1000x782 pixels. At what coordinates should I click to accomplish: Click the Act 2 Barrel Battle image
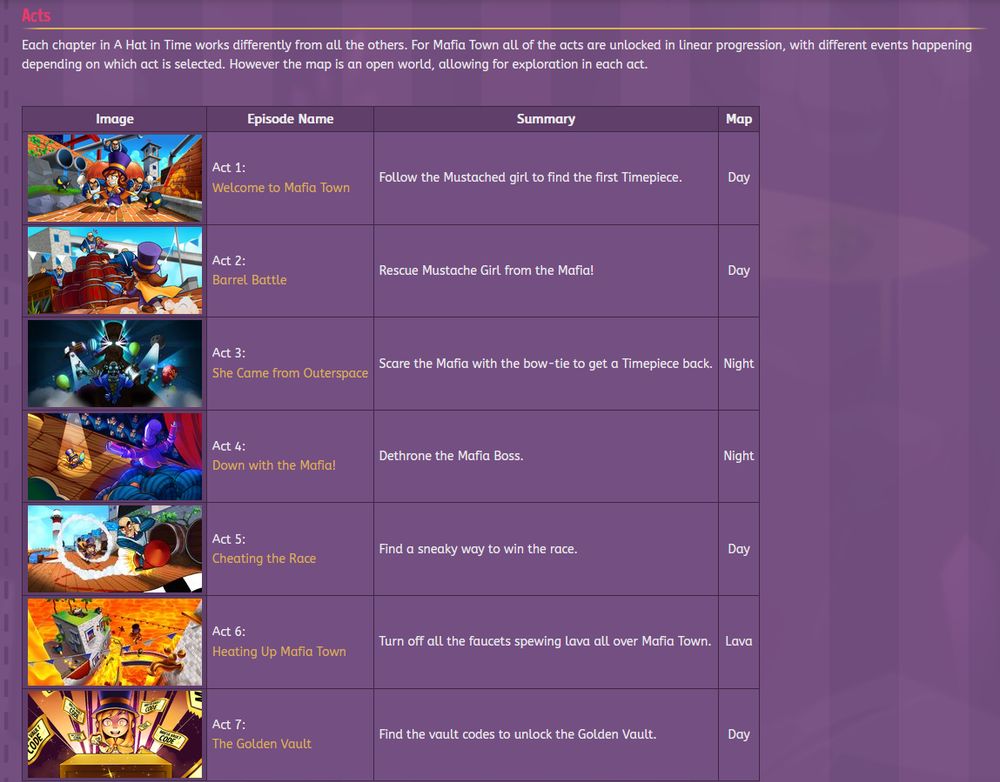[x=115, y=270]
